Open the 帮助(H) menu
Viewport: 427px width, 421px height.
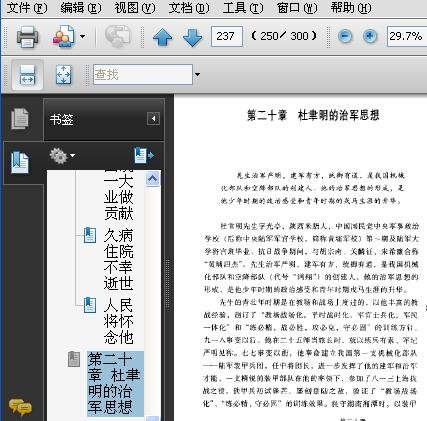351,8
